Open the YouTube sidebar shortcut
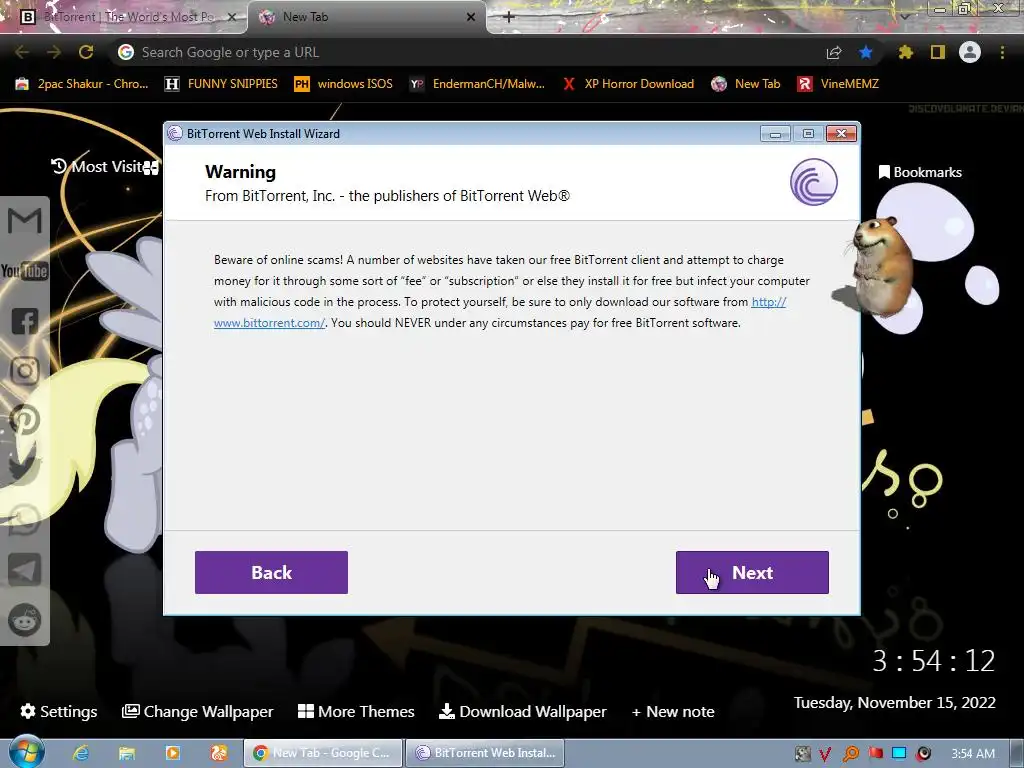Image resolution: width=1024 pixels, height=768 pixels. click(x=25, y=270)
